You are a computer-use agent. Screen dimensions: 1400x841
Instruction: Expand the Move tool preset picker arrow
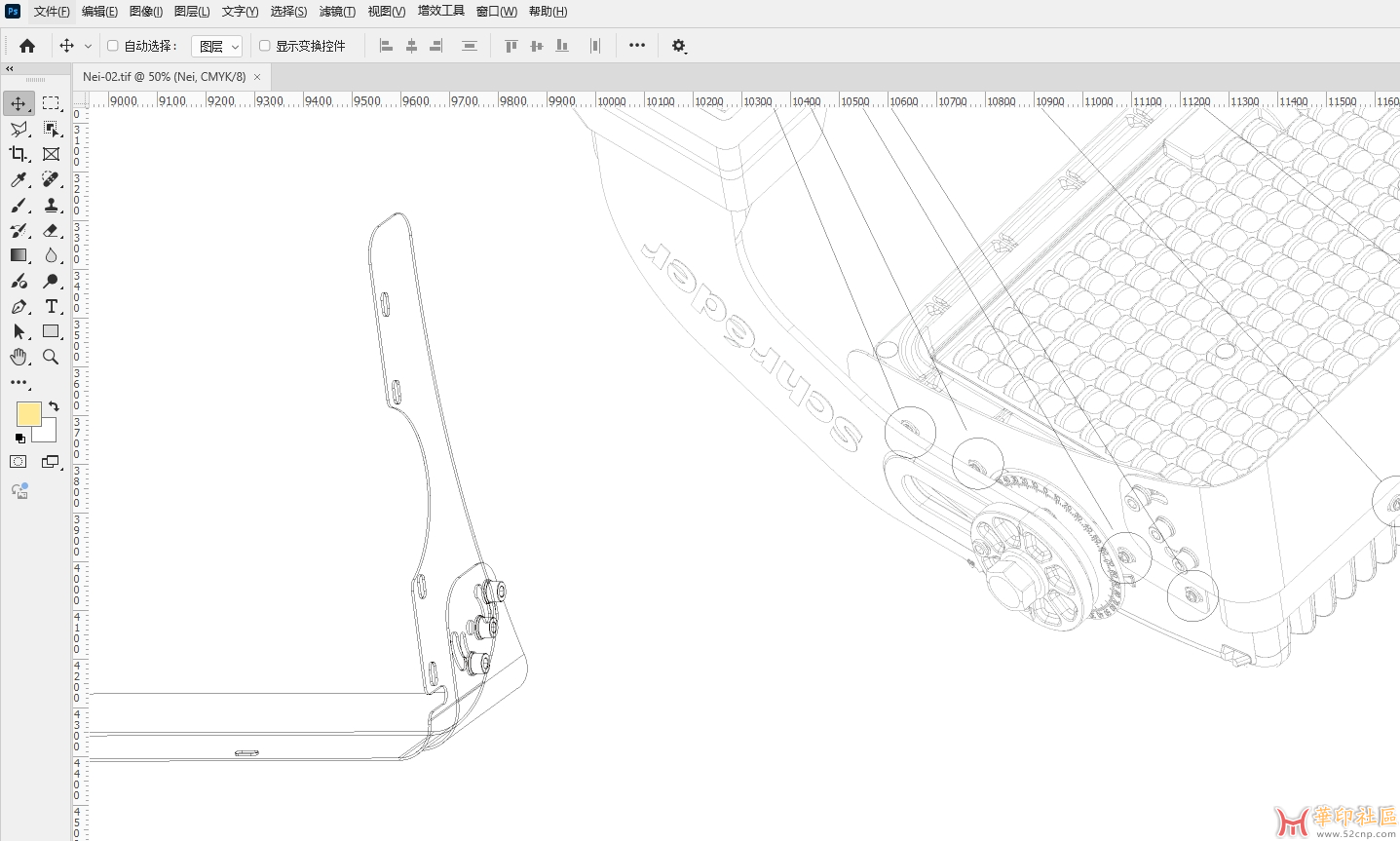tap(88, 46)
